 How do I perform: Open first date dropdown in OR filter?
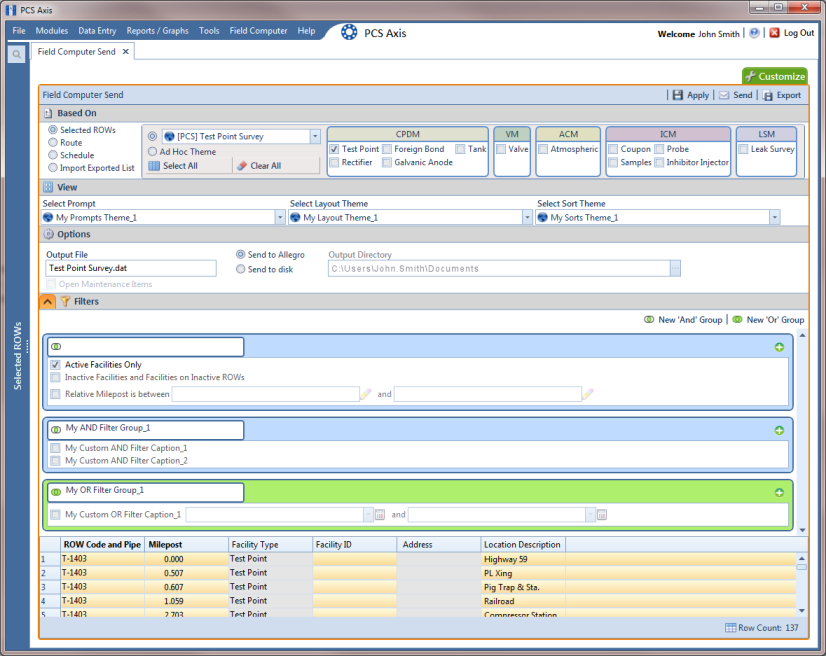[368, 515]
